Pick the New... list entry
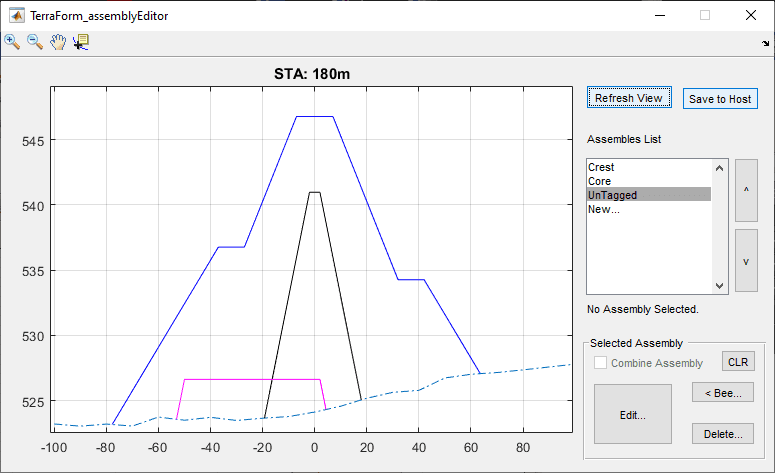Viewport: 775px width, 473px height. pyautogui.click(x=605, y=209)
